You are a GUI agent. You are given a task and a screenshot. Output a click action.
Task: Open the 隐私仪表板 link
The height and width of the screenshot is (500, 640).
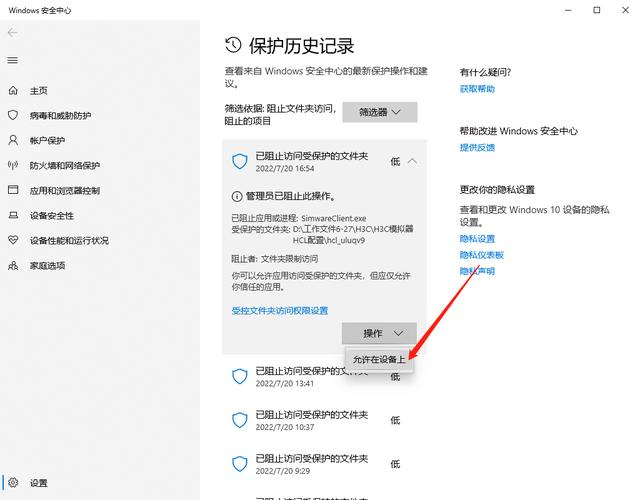point(482,255)
